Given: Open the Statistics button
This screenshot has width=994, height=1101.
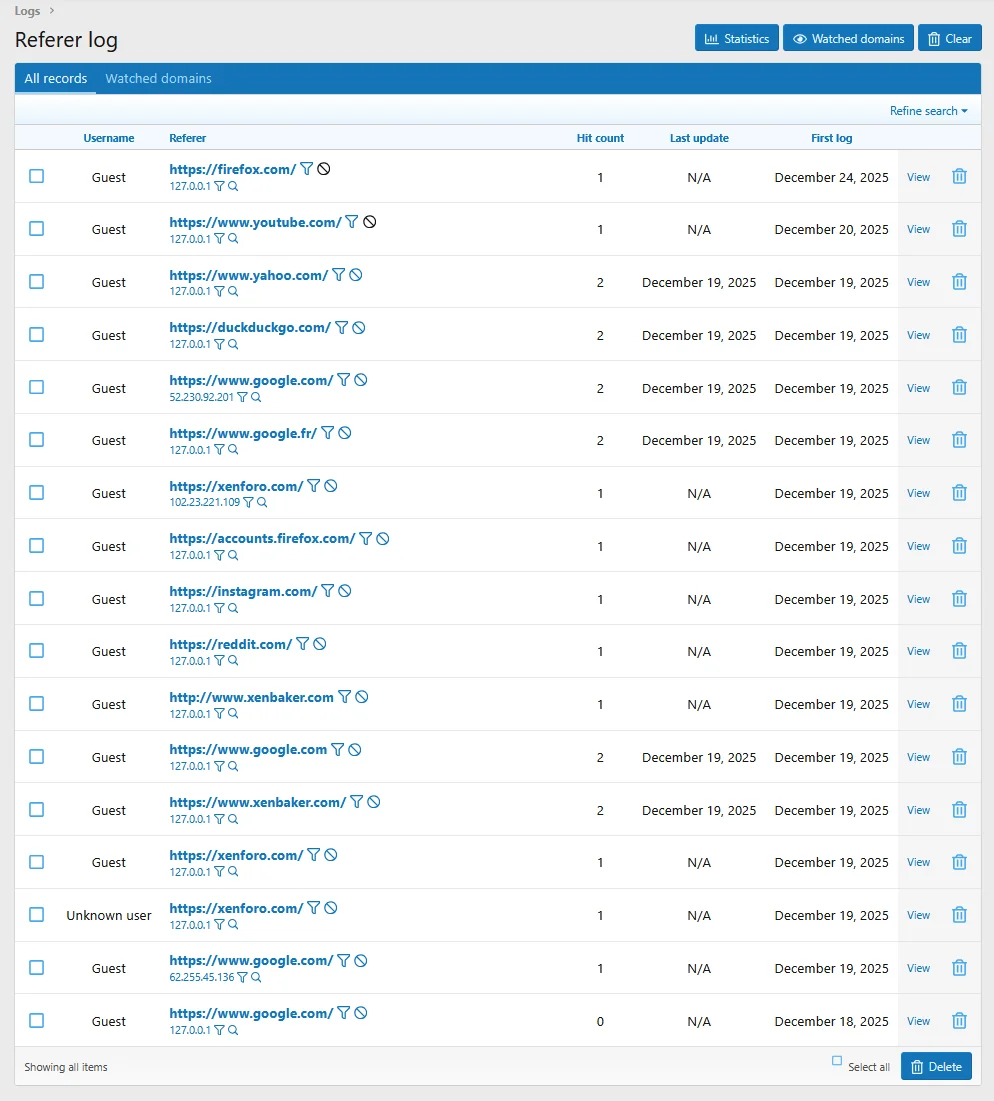Looking at the screenshot, I should [x=736, y=39].
